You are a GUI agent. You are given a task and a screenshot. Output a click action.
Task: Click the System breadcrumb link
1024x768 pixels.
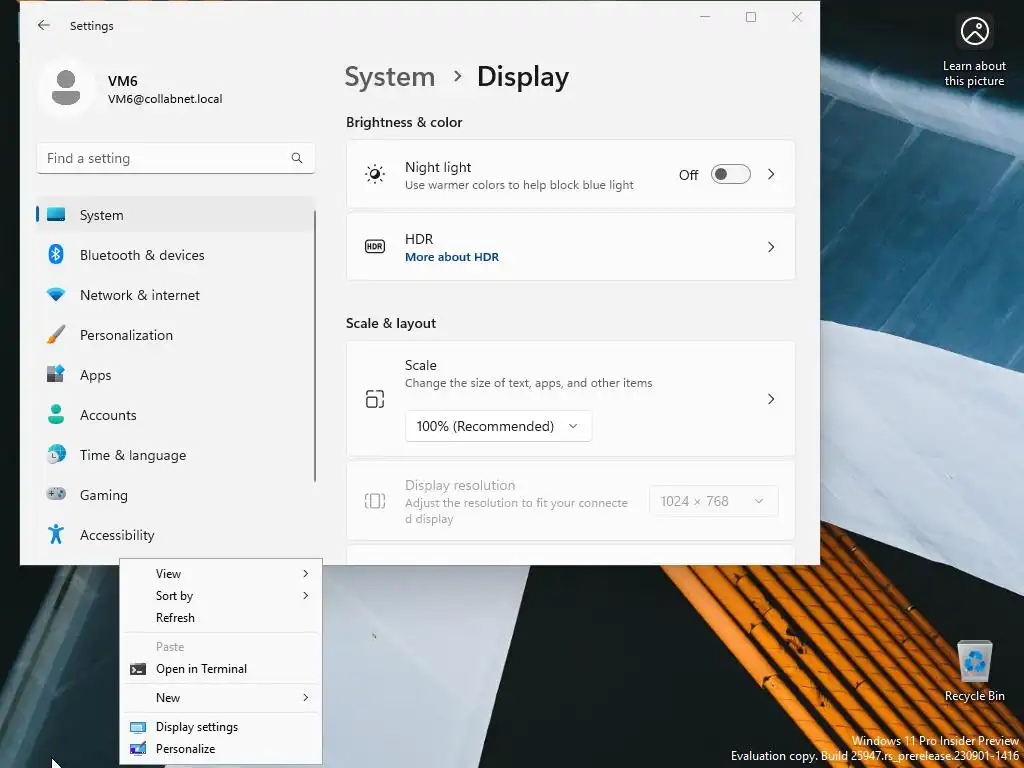click(x=390, y=77)
